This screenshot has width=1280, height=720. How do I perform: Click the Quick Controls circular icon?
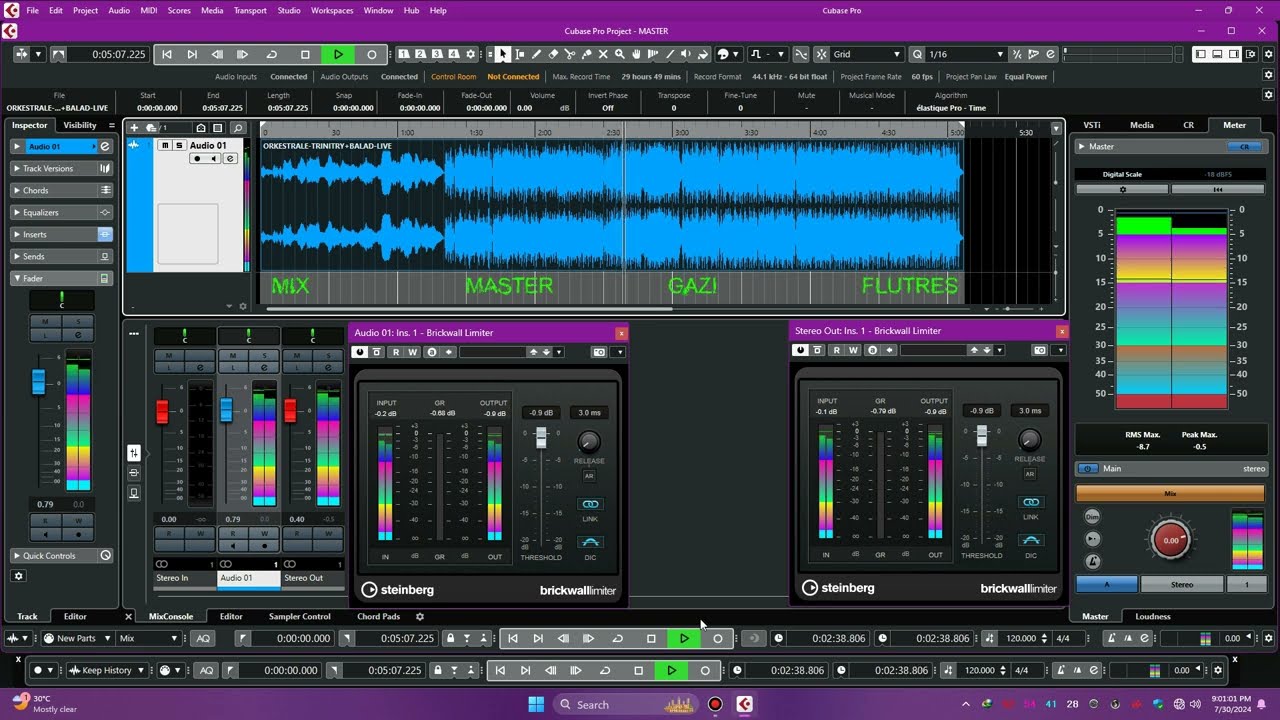[105, 556]
